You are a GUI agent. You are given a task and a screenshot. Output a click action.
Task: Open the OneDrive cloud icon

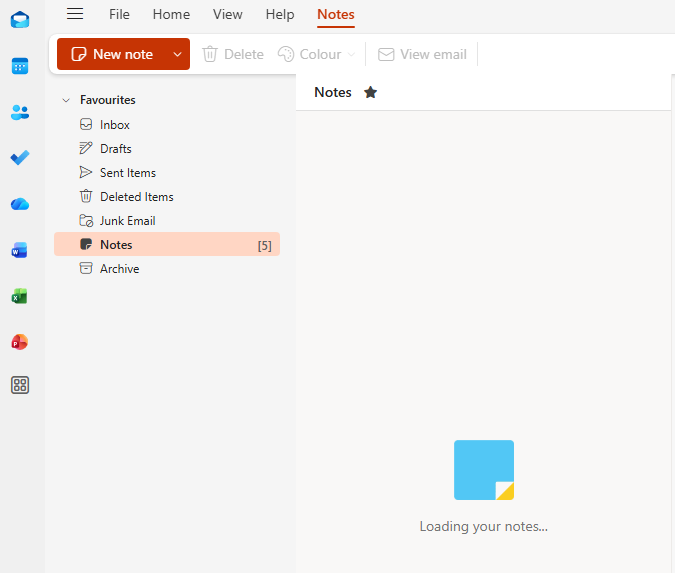pyautogui.click(x=20, y=204)
